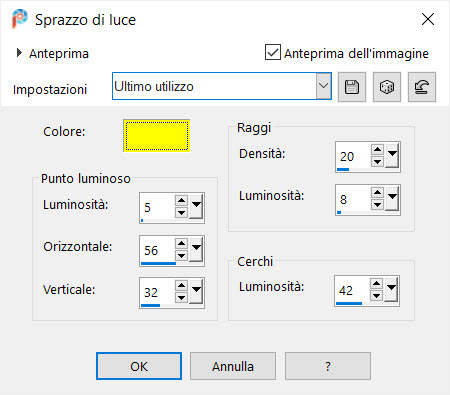Click the PaintShop Pro logo icon
Screen dimensions: 450x395
[x=19, y=19]
